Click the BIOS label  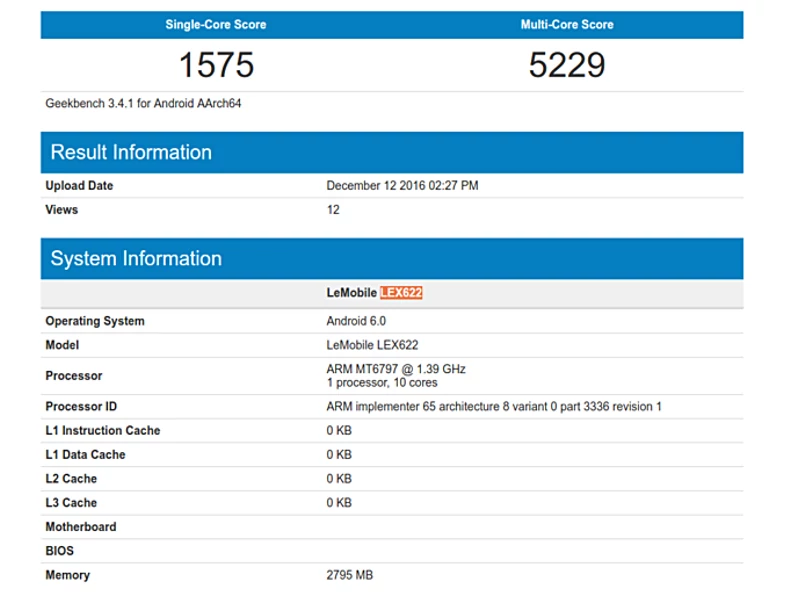(59, 551)
